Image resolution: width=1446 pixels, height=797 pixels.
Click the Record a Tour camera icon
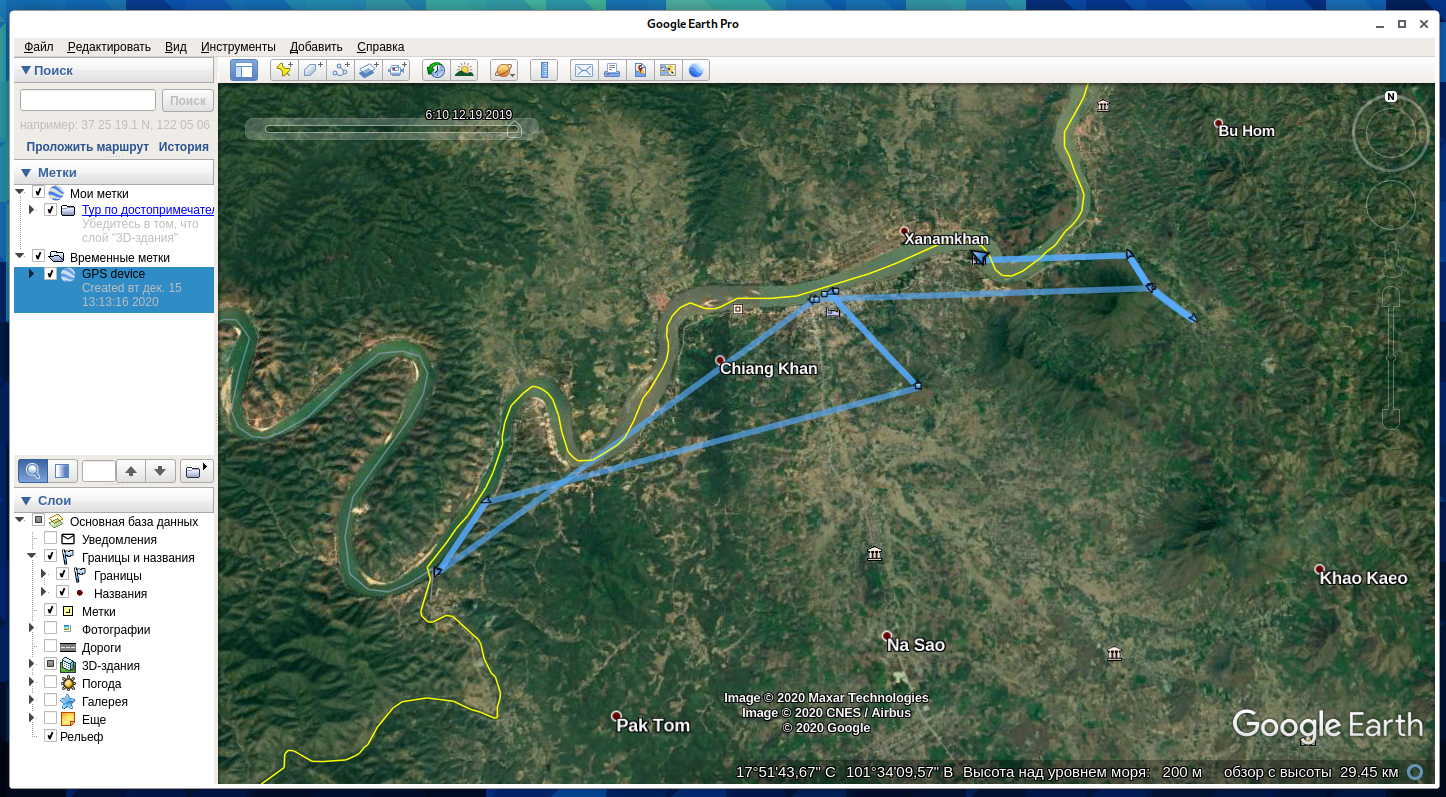click(x=398, y=70)
